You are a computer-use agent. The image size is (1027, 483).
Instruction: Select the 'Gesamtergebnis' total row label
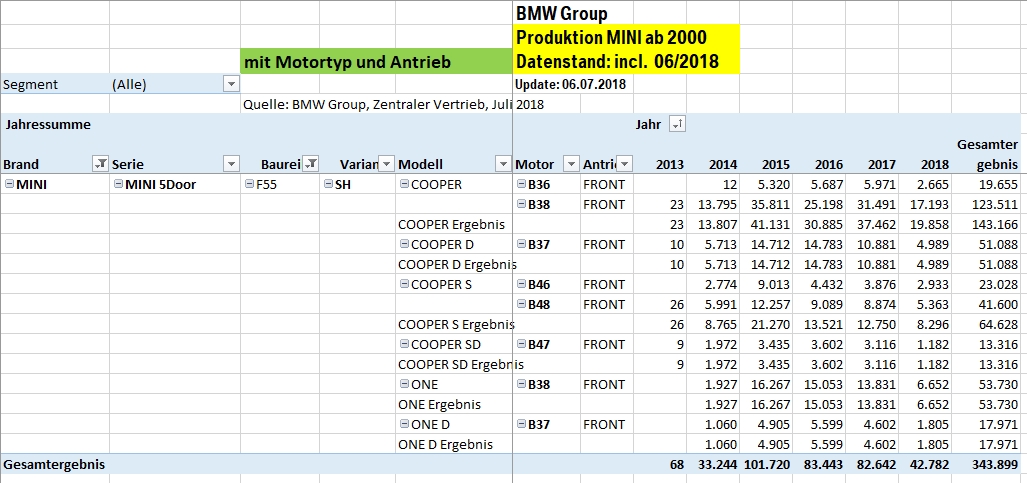click(x=54, y=465)
